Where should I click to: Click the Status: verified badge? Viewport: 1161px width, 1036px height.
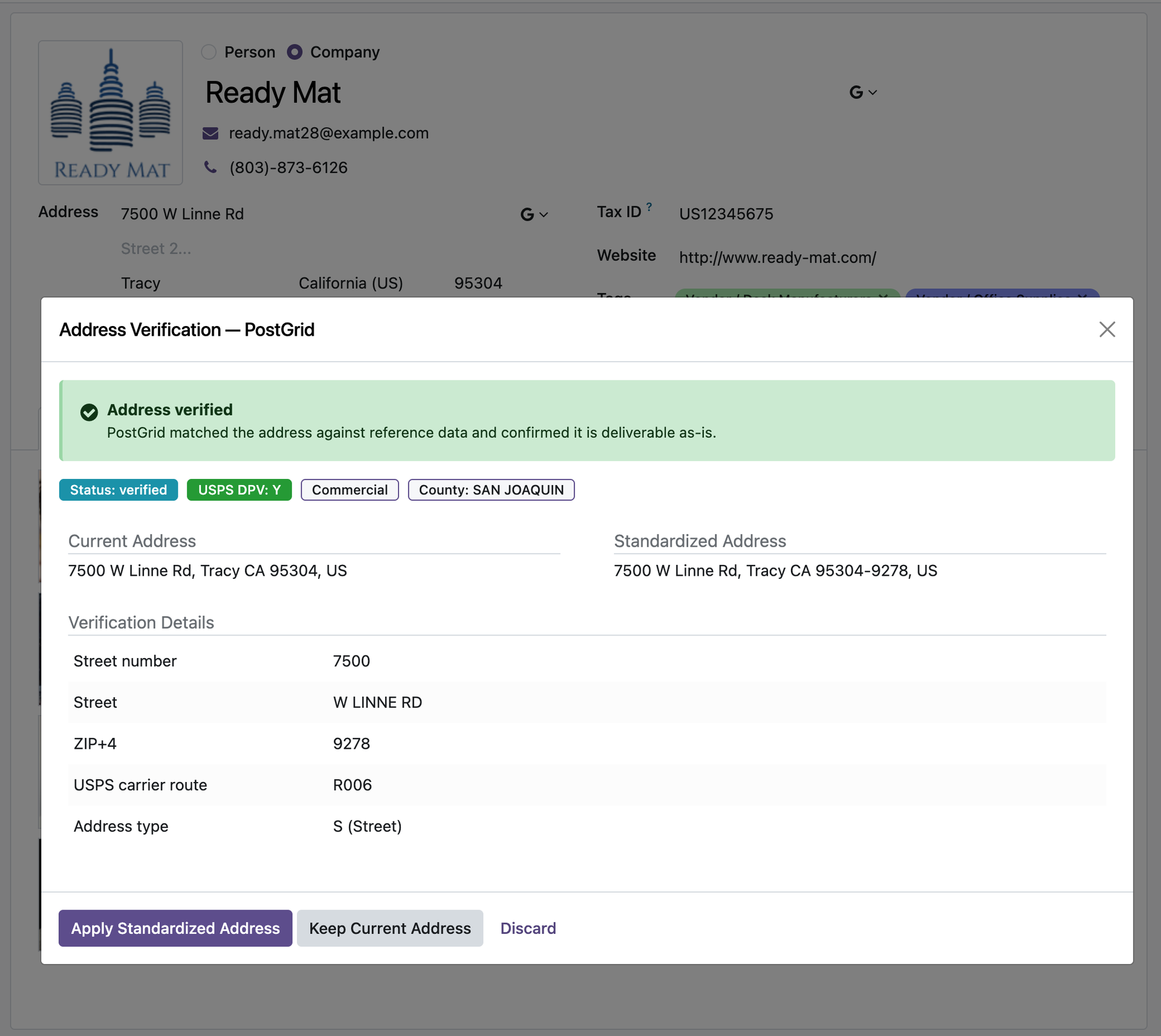119,490
